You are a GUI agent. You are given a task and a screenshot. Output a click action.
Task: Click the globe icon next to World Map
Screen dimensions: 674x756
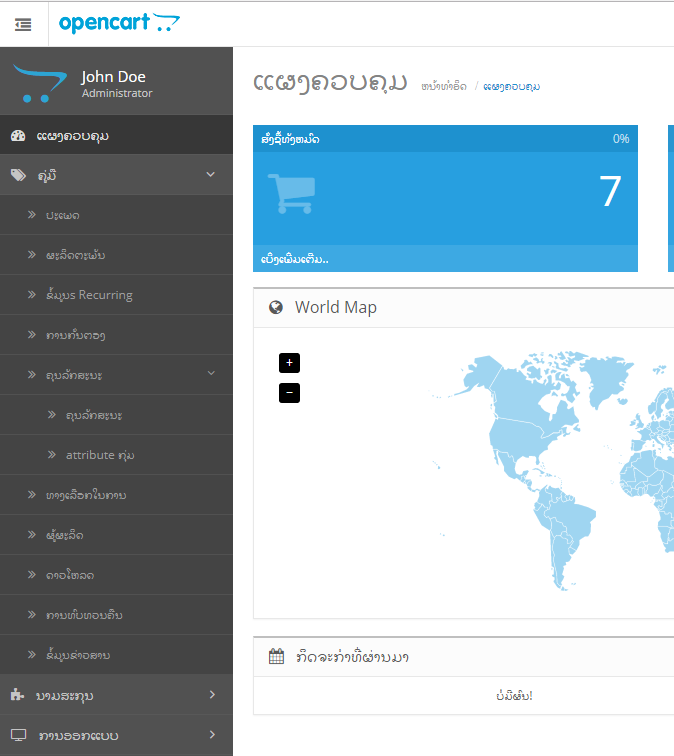coord(276,307)
